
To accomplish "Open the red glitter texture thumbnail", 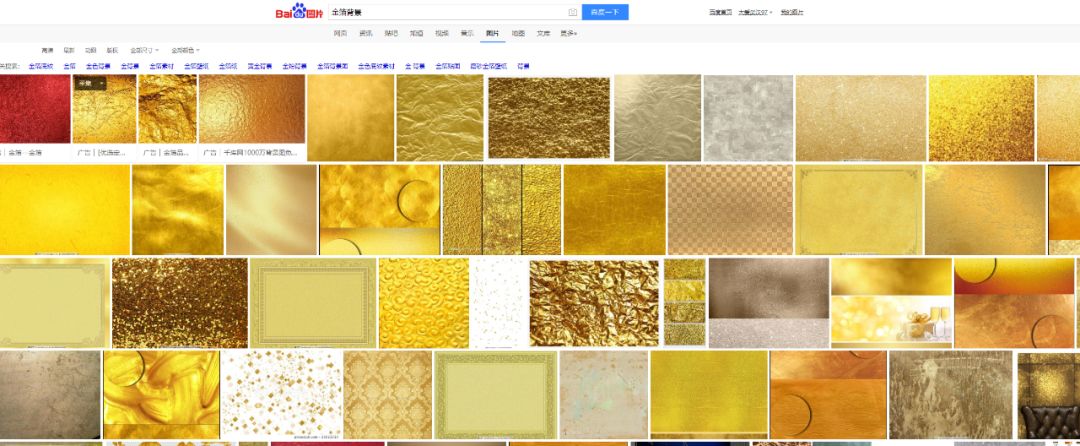I will tap(35, 109).
